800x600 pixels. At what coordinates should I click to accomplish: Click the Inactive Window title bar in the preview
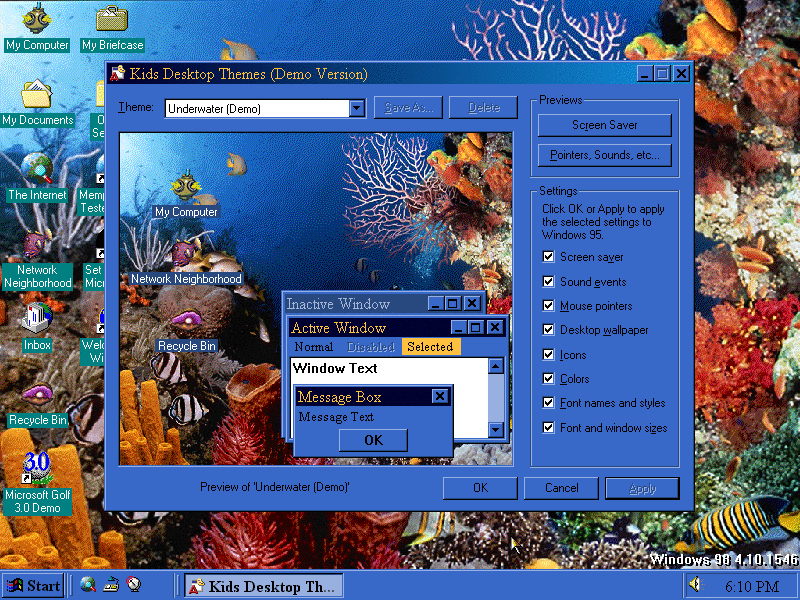pos(384,304)
